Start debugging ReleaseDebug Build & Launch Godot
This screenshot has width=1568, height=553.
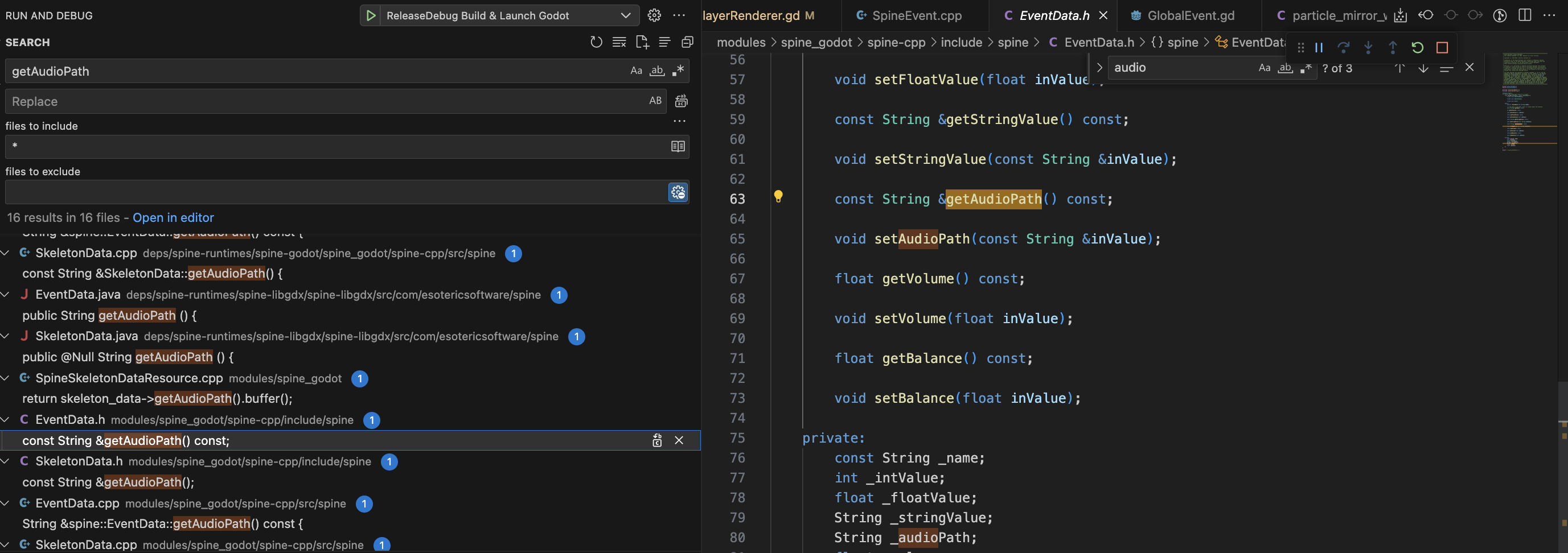click(x=371, y=15)
